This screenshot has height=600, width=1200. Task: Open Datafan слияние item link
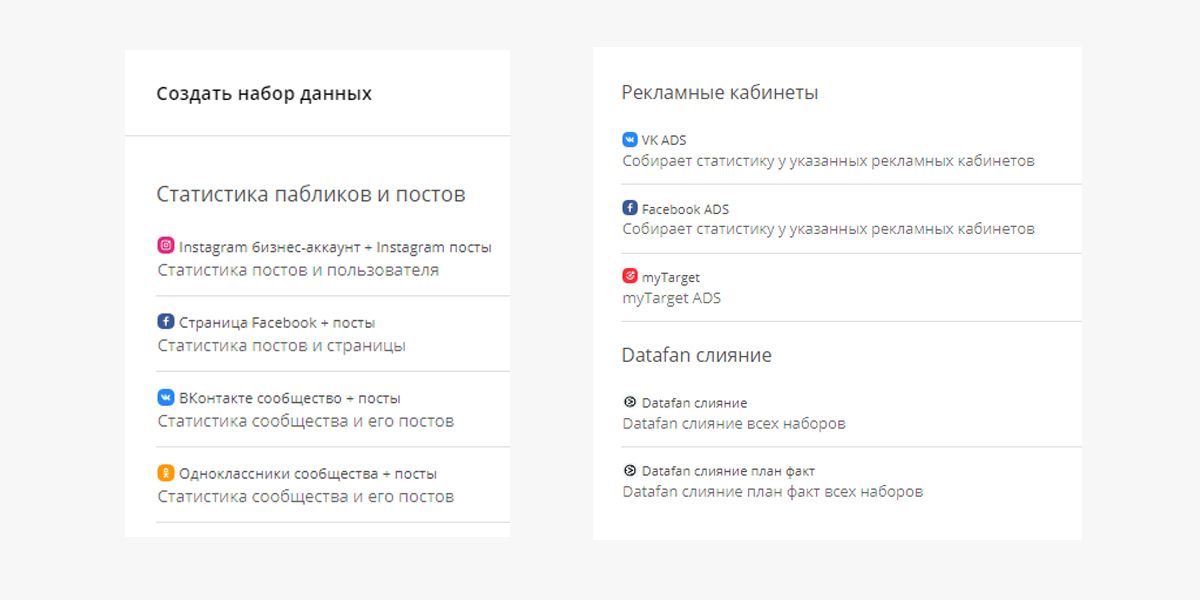pos(694,403)
